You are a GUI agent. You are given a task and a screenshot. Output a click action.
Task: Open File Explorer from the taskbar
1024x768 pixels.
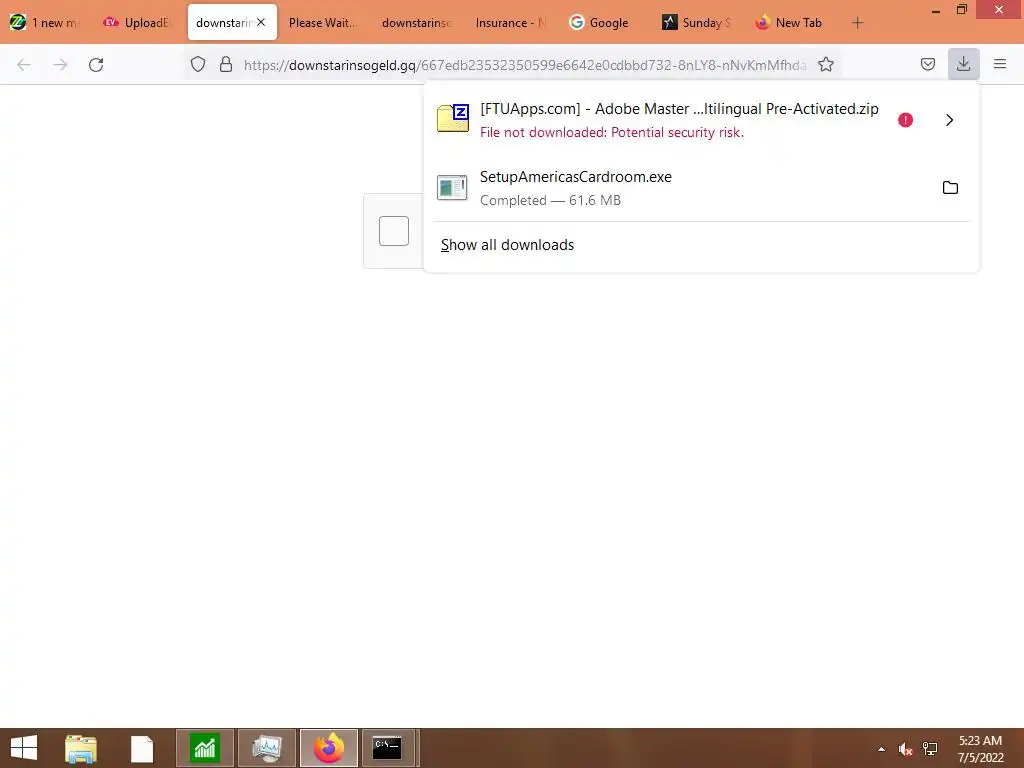[80, 748]
